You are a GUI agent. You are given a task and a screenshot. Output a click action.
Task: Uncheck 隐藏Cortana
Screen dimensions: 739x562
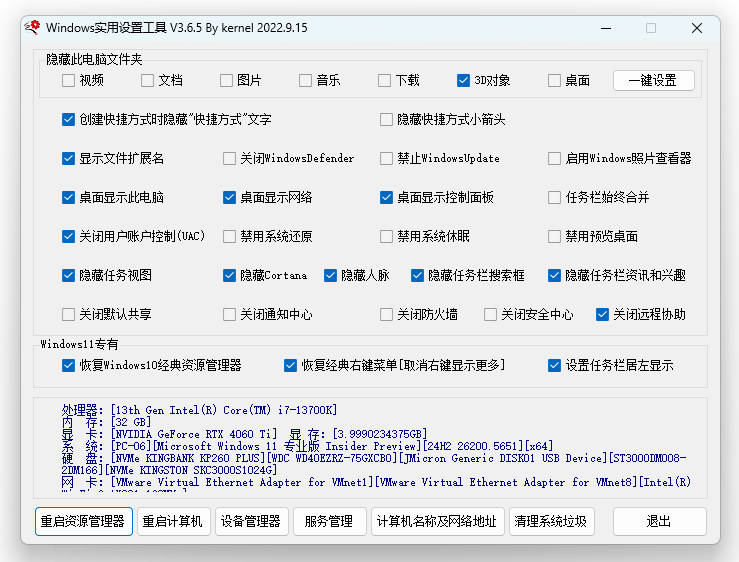(230, 275)
